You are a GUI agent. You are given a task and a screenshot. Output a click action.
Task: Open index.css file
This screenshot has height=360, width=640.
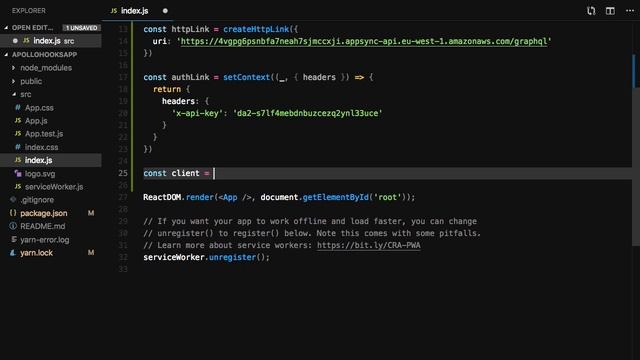coord(42,147)
